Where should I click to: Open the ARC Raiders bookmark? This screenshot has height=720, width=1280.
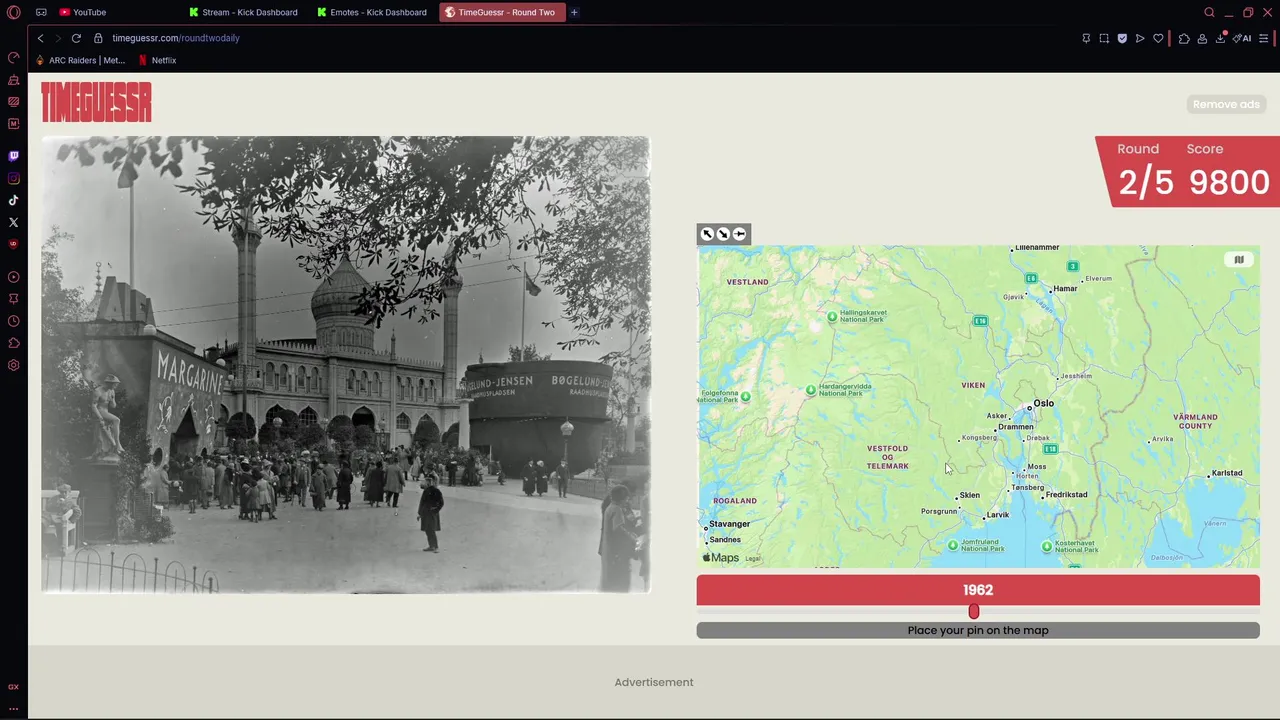tap(80, 60)
